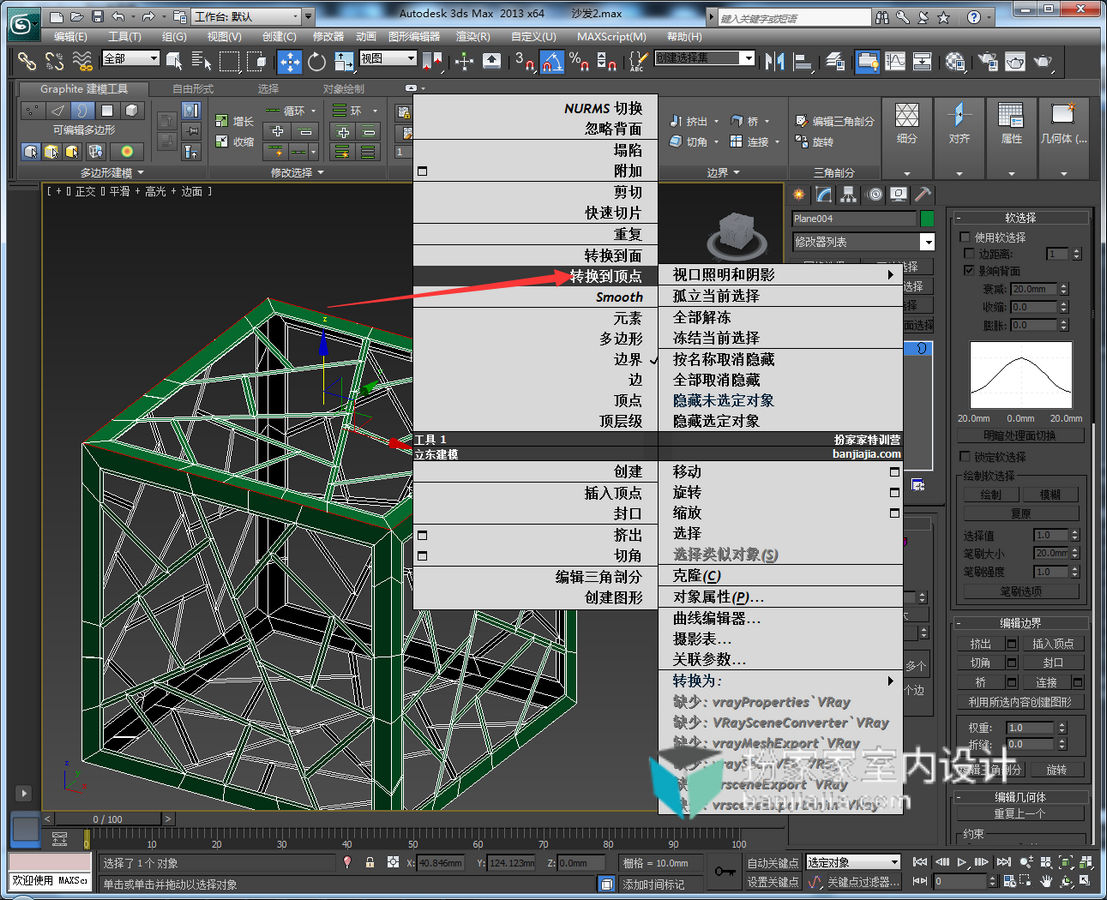
Task: Click 利用所选内容创建图形 button
Action: click(1019, 702)
